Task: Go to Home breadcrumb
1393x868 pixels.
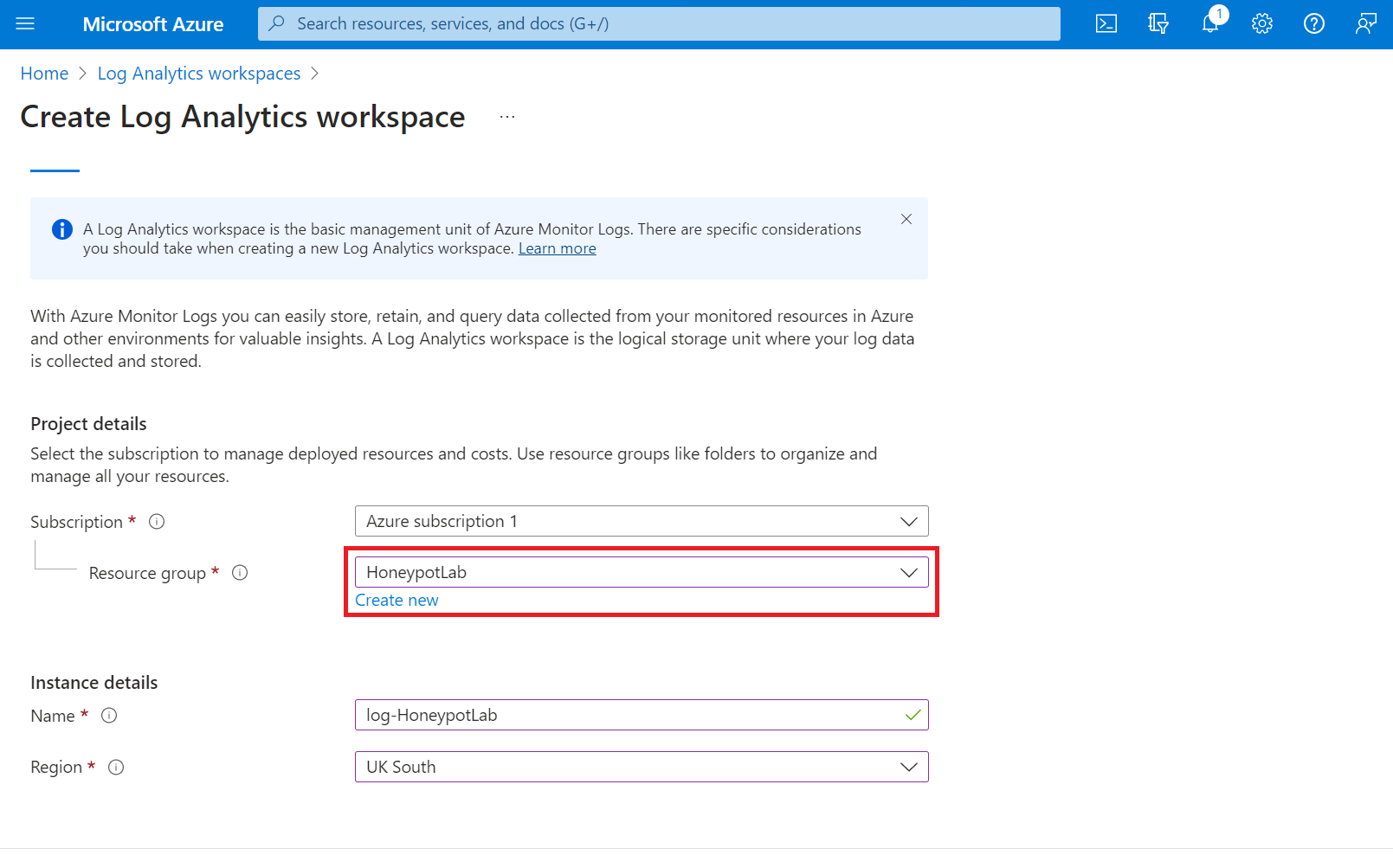Action: [44, 74]
